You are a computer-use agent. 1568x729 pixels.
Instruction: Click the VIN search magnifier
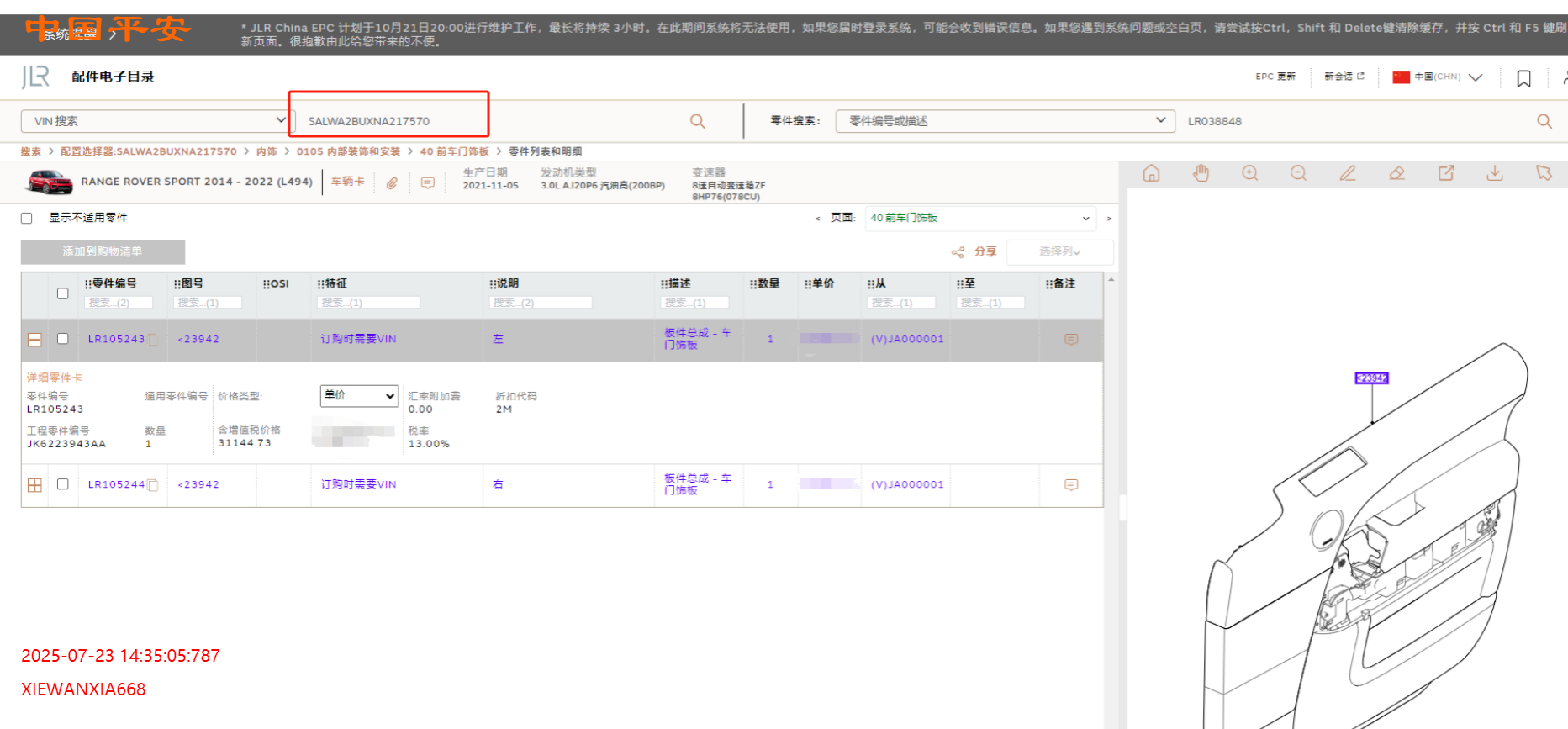tap(698, 121)
